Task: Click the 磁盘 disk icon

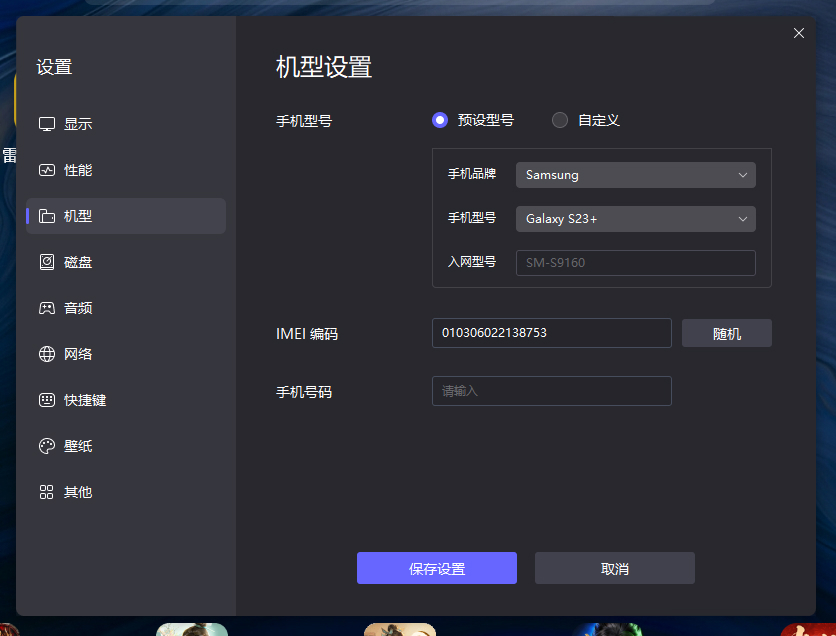Action: (45, 261)
